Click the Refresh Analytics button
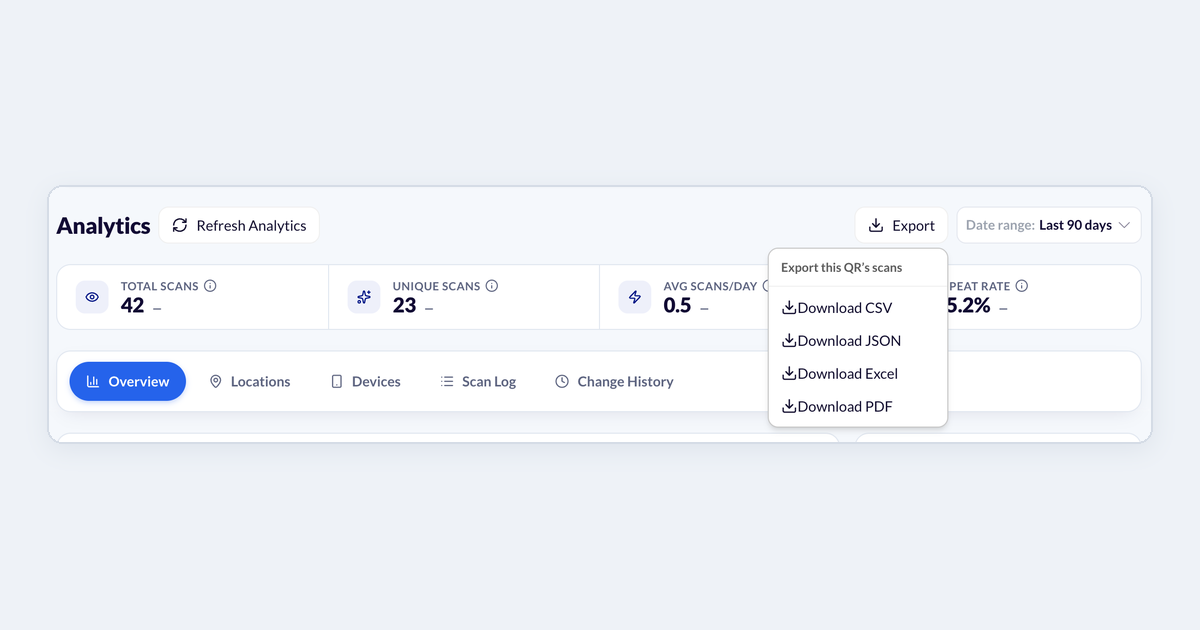1200x630 pixels. [239, 225]
